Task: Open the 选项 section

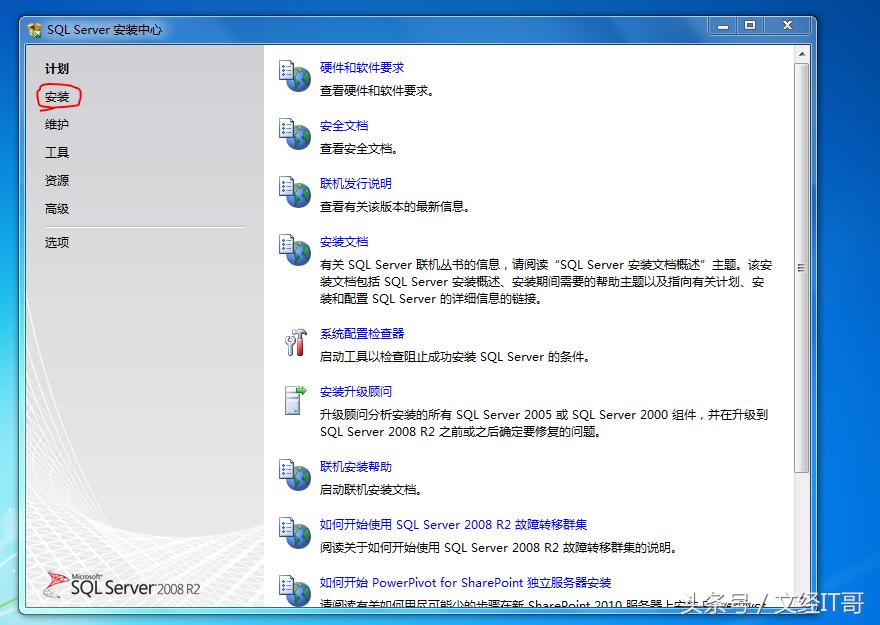Action: point(55,241)
